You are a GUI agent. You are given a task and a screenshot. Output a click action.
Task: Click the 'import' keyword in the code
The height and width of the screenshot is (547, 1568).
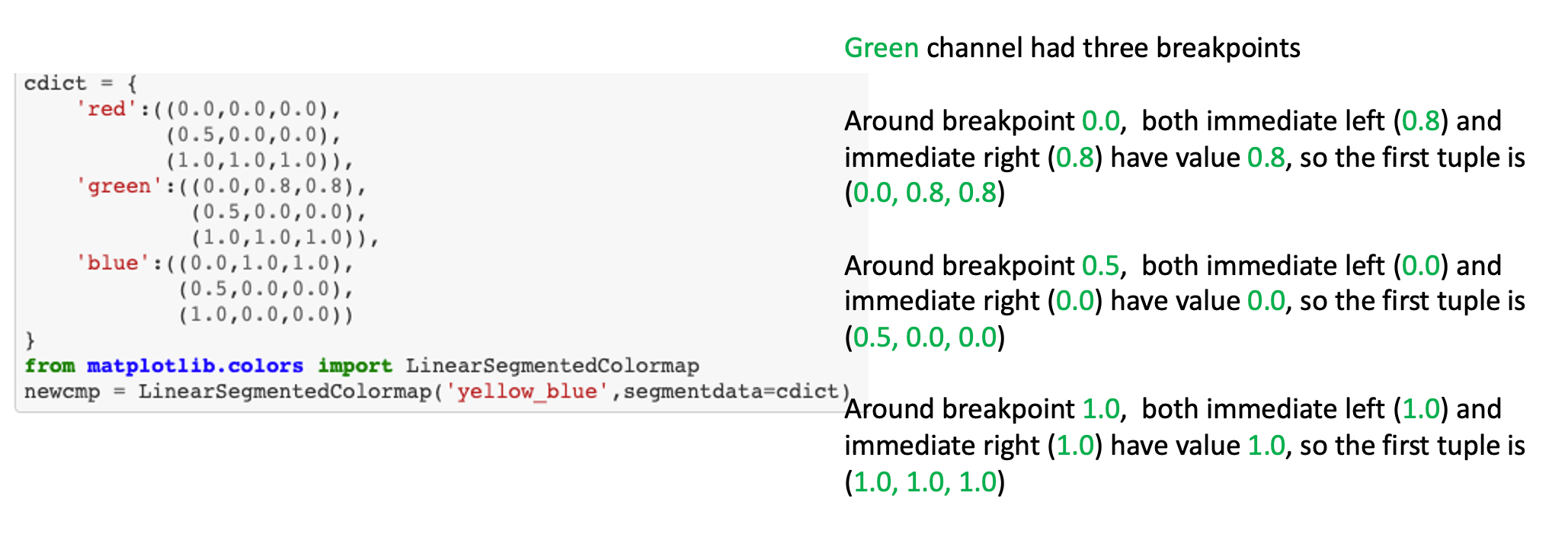pos(354,366)
